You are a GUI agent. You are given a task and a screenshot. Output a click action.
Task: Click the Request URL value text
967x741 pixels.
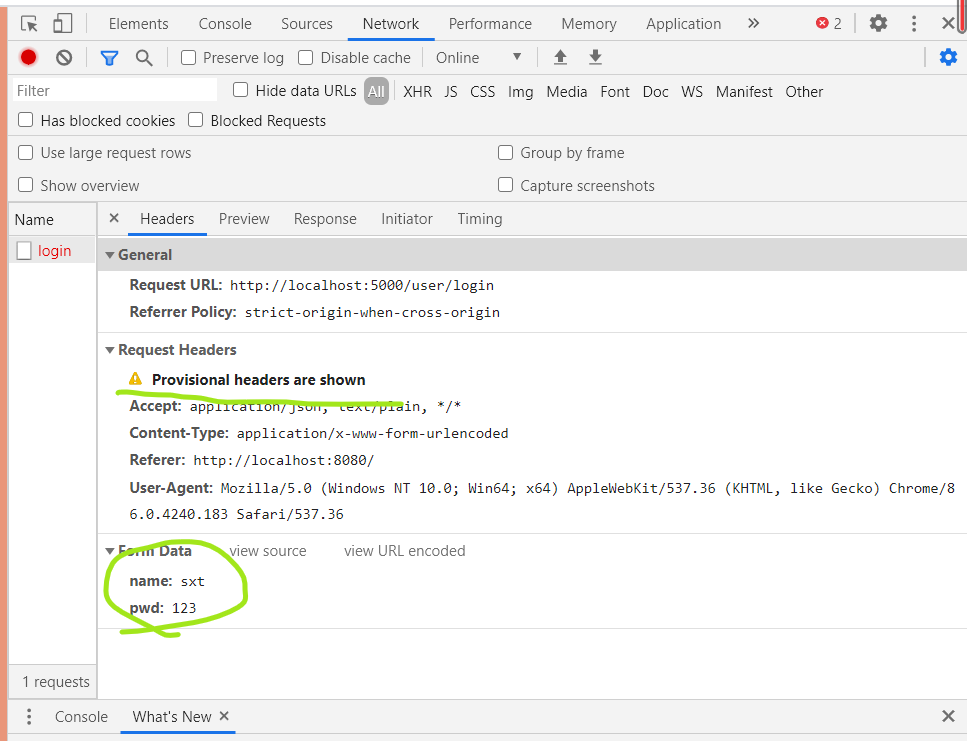coord(362,285)
